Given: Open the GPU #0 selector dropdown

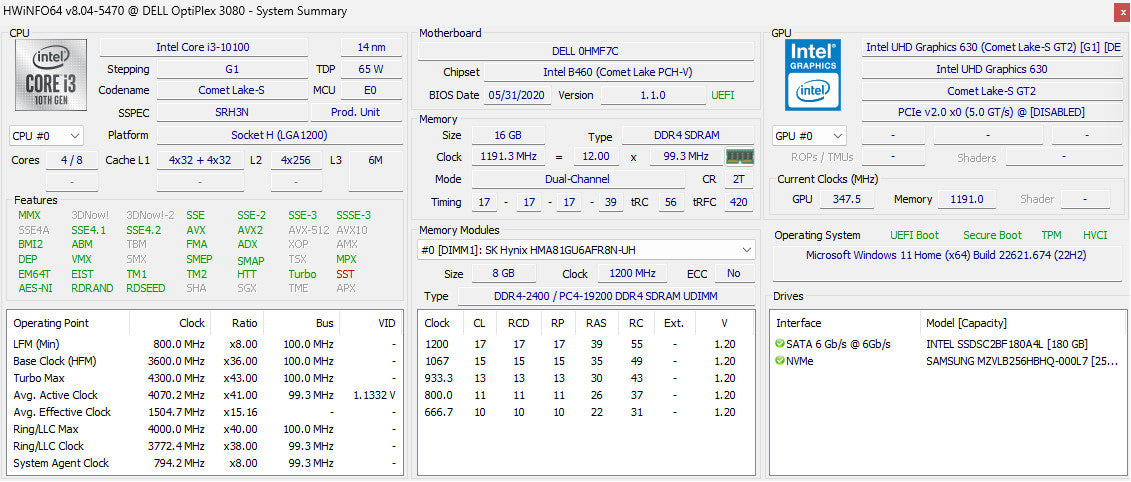Looking at the screenshot, I should pyautogui.click(x=809, y=136).
